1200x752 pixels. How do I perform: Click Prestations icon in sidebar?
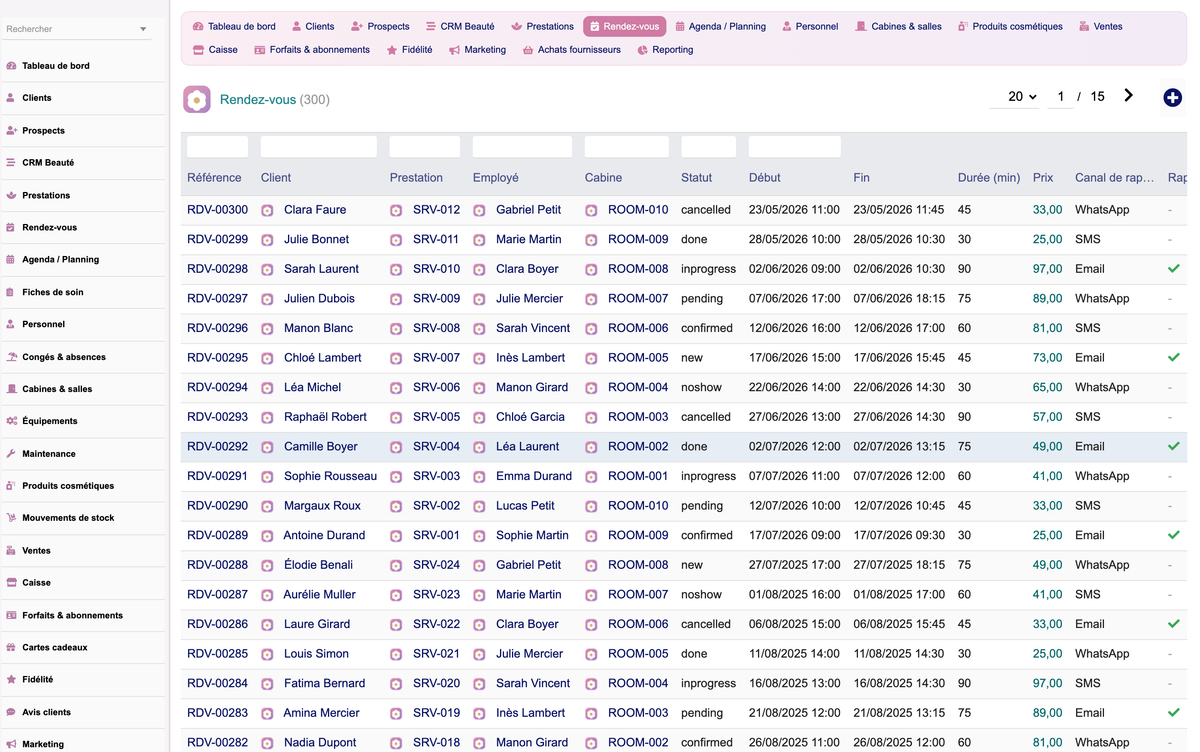tap(11, 195)
